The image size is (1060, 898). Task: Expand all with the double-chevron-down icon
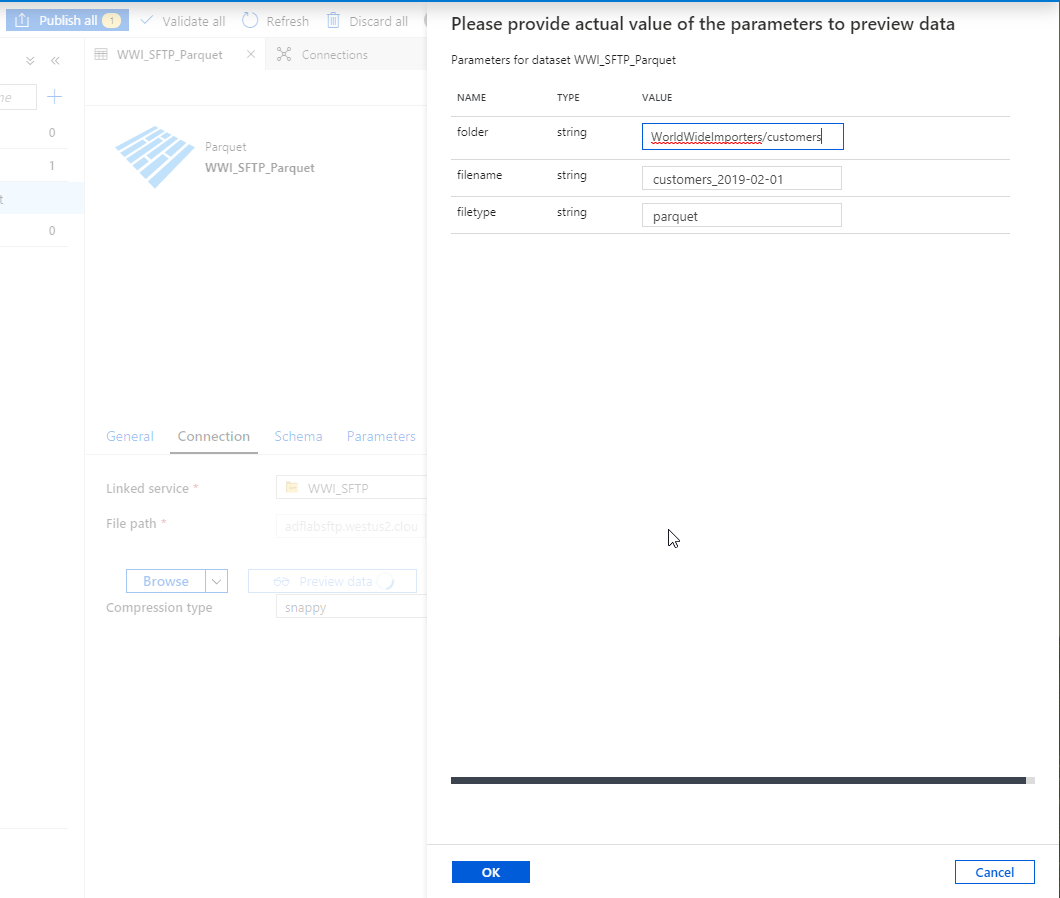[30, 61]
